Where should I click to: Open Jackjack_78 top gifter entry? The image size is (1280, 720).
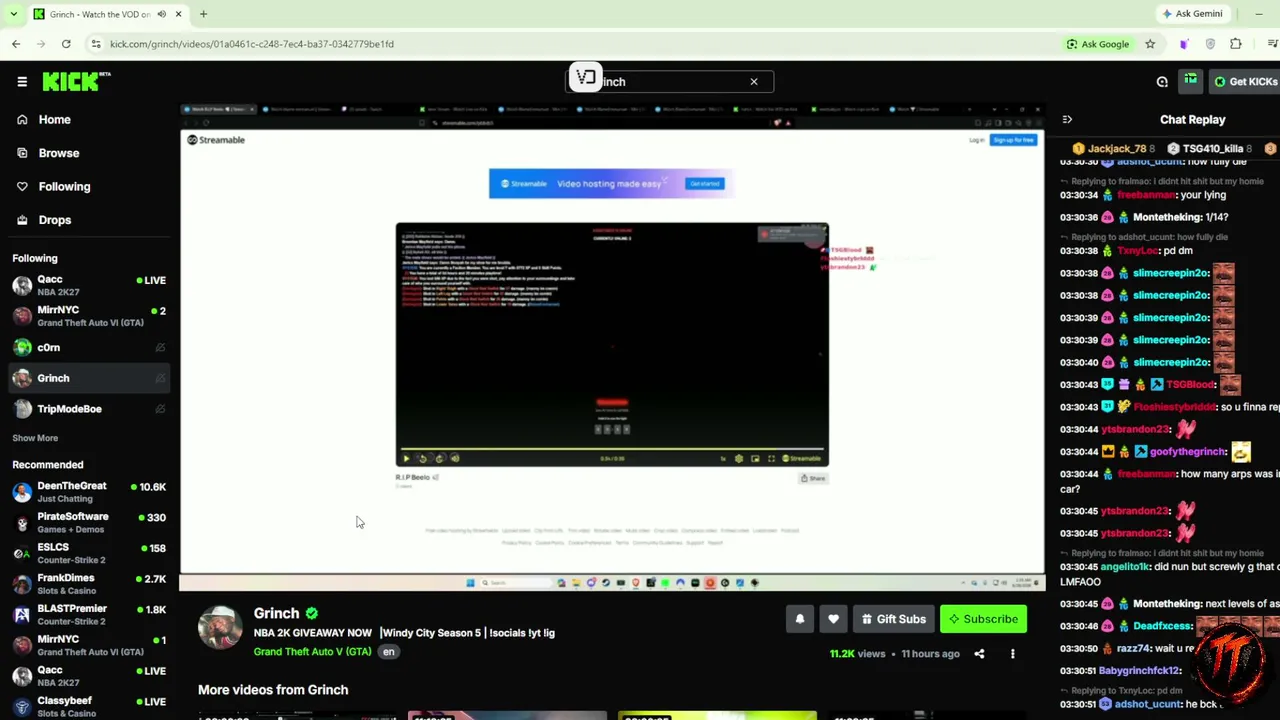(x=1114, y=149)
